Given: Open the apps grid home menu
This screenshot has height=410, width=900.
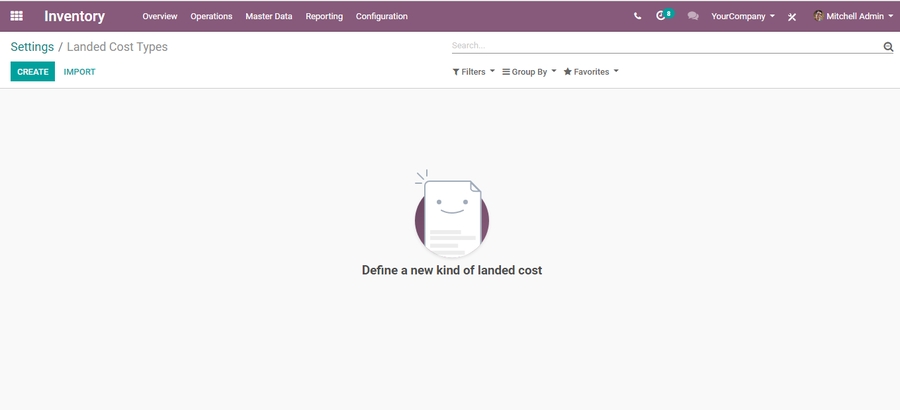Looking at the screenshot, I should click(x=16, y=16).
